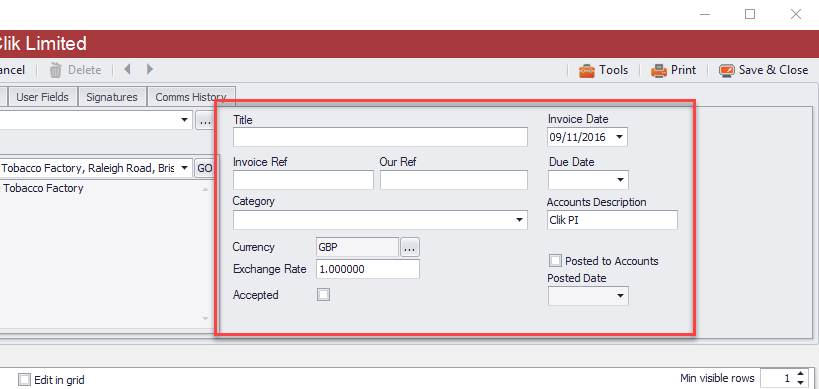
Task: Switch to the Signatures tab
Action: pyautogui.click(x=112, y=97)
